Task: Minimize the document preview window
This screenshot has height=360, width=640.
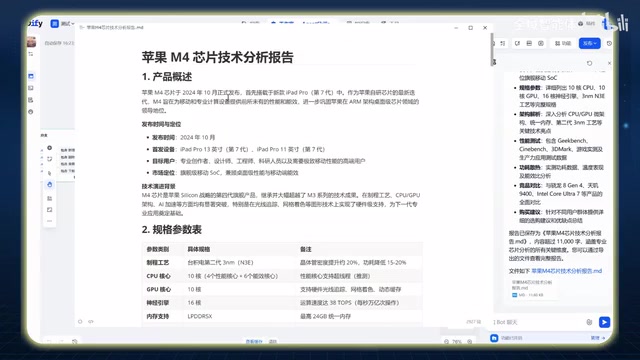Action: [x=456, y=28]
